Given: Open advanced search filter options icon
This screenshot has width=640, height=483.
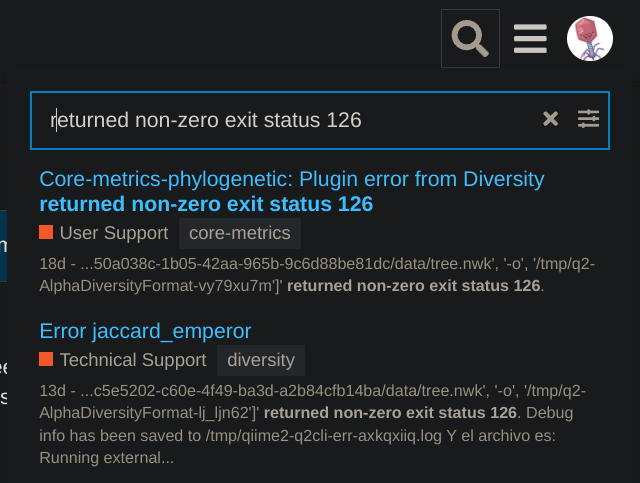Looking at the screenshot, I should (x=588, y=119).
